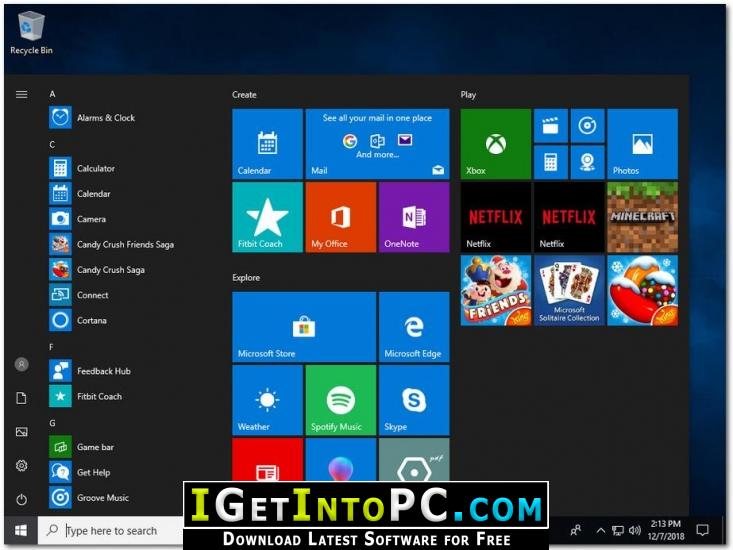Click the Create group header
The height and width of the screenshot is (550, 733).
[x=244, y=95]
